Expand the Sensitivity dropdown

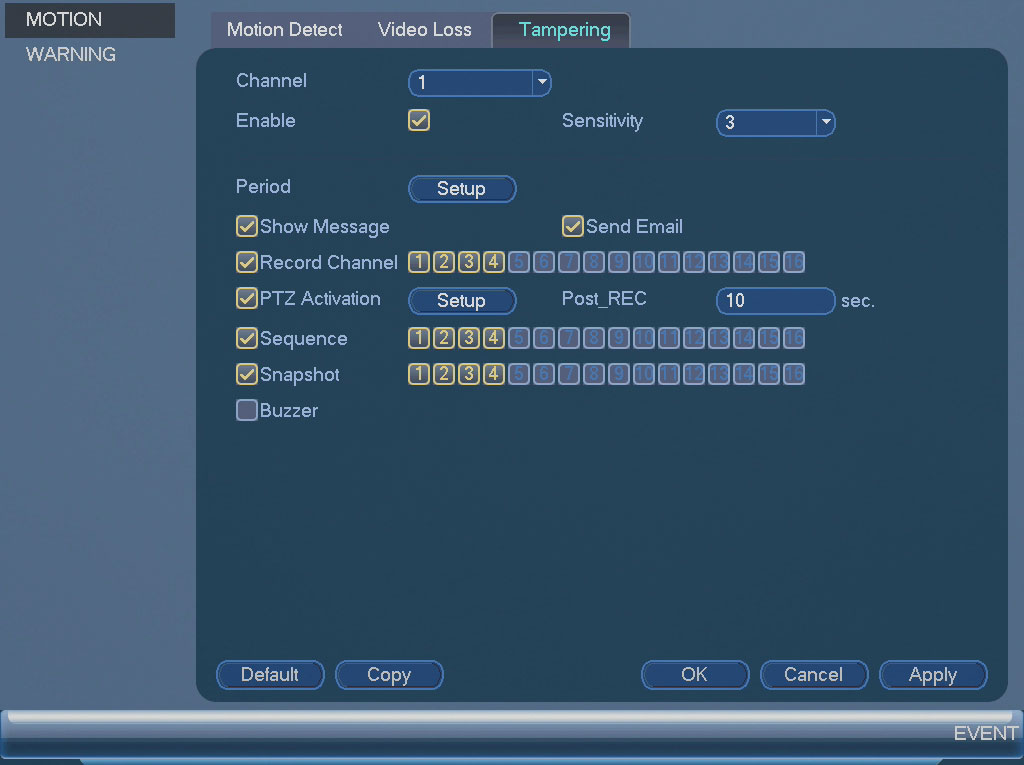(x=775, y=123)
